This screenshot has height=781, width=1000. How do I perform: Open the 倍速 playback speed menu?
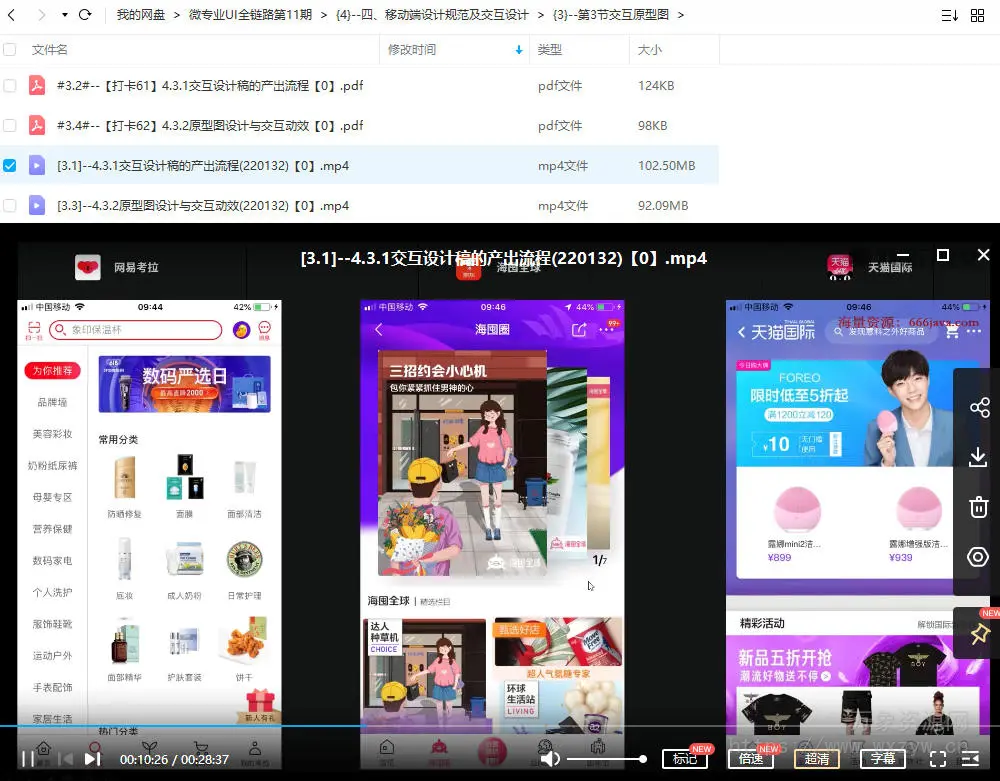(751, 759)
